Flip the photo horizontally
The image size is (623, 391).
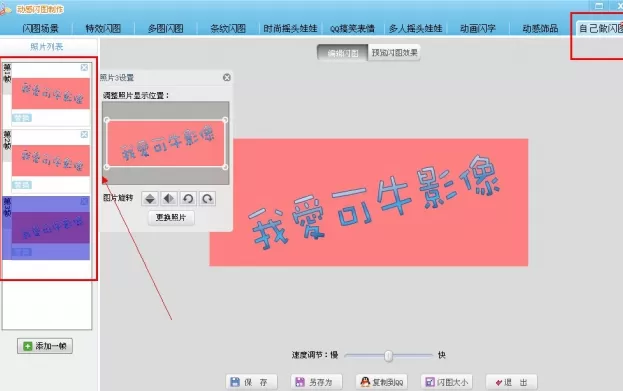(169, 198)
